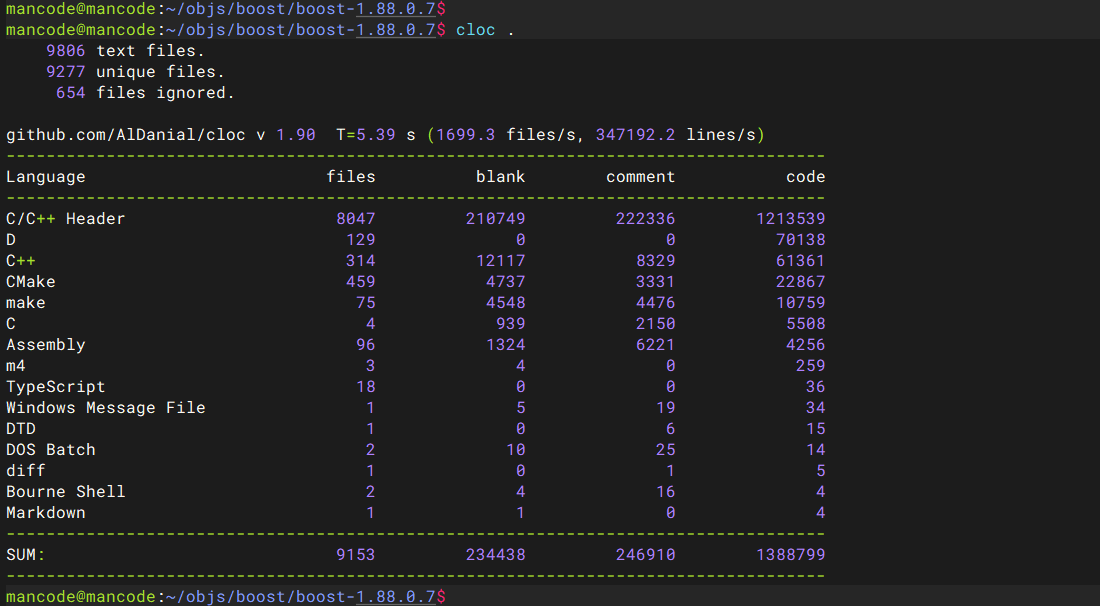Select the 'DOS Batch' row label
Image resolution: width=1100 pixels, height=606 pixels.
click(51, 450)
